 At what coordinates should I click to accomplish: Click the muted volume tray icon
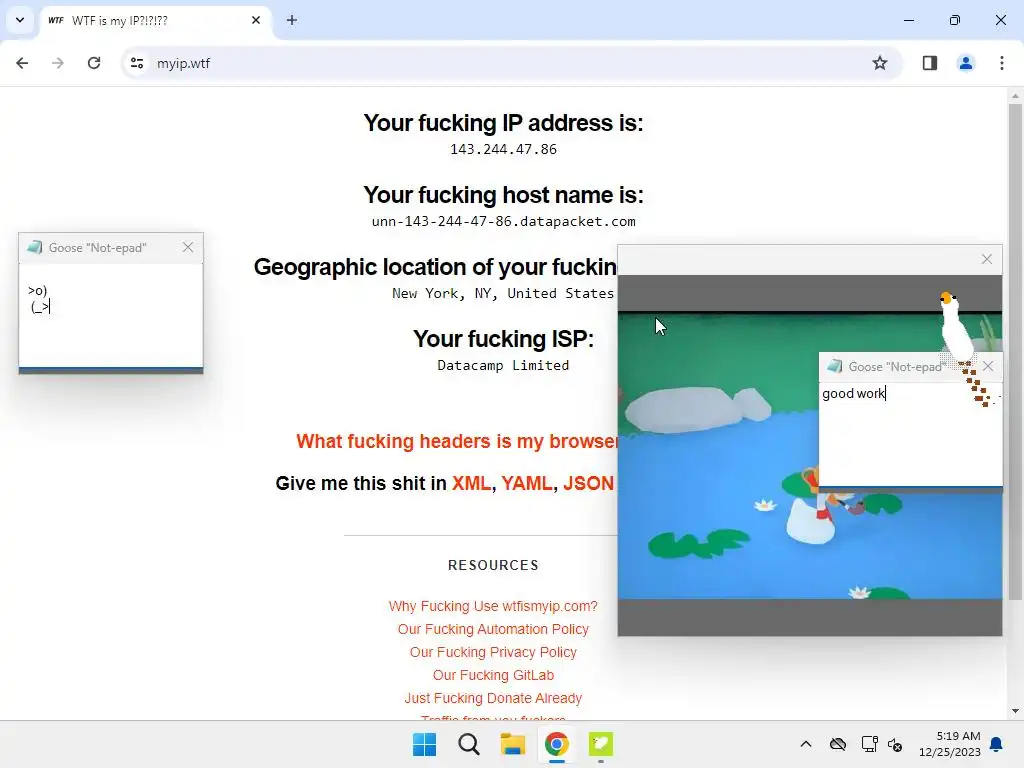click(895, 744)
